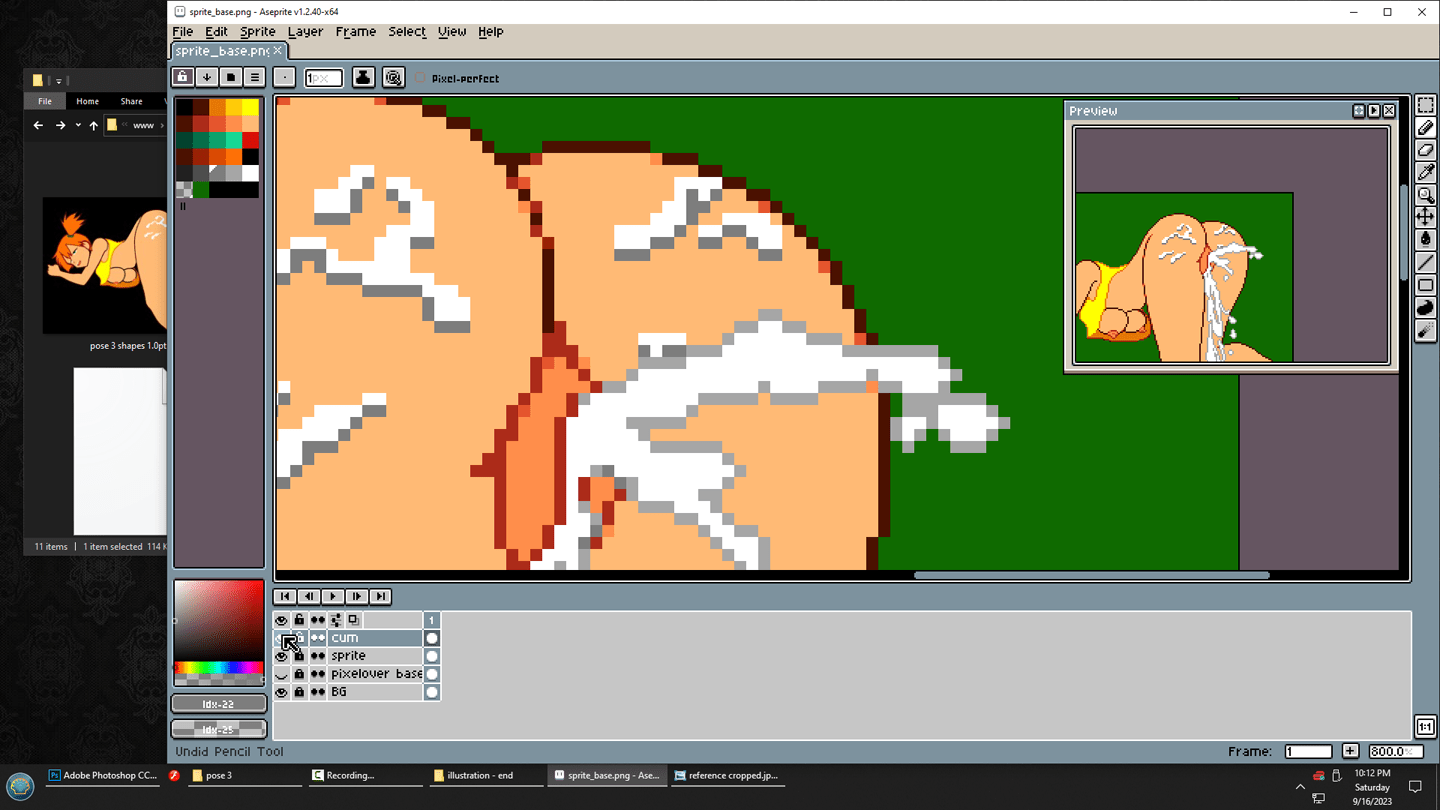
Task: Open the zoom level 800.0 combo box
Action: pos(1394,751)
